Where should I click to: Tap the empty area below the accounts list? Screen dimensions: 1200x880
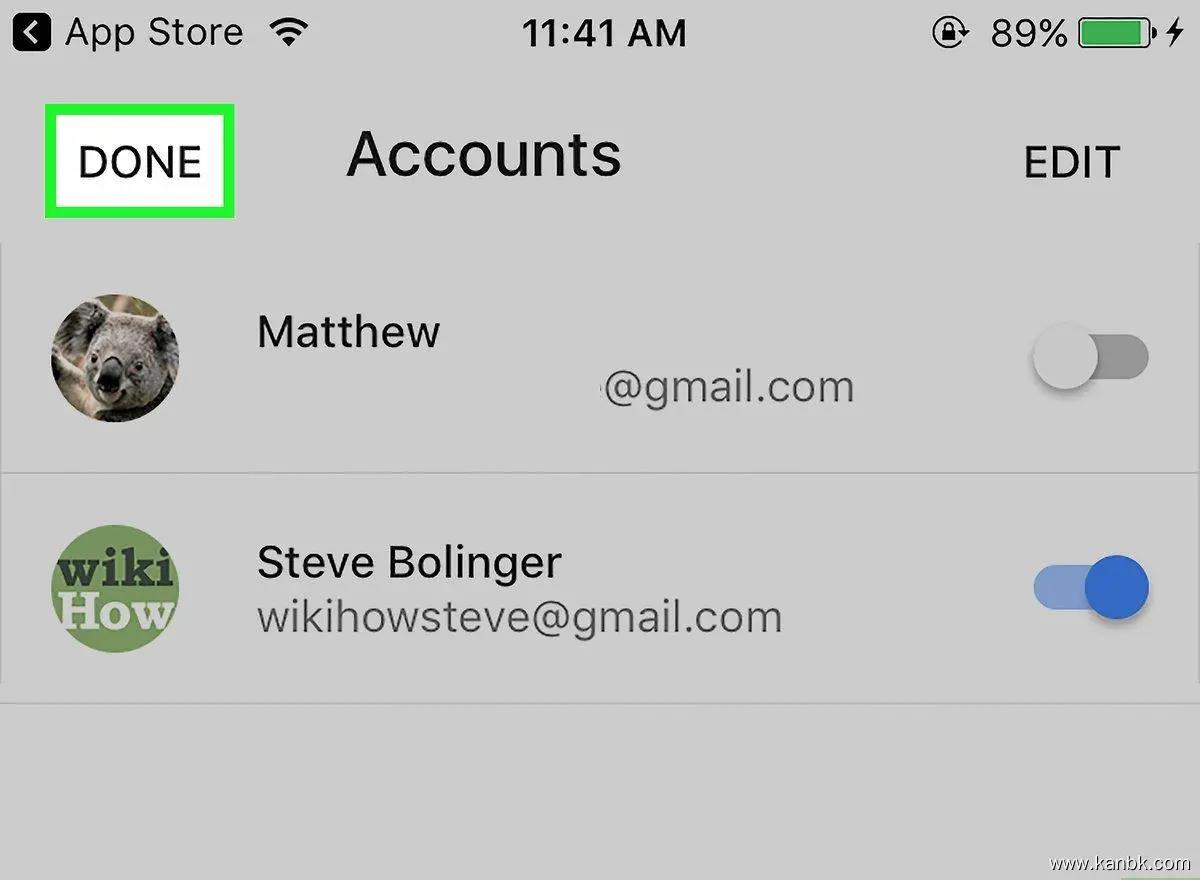600,790
